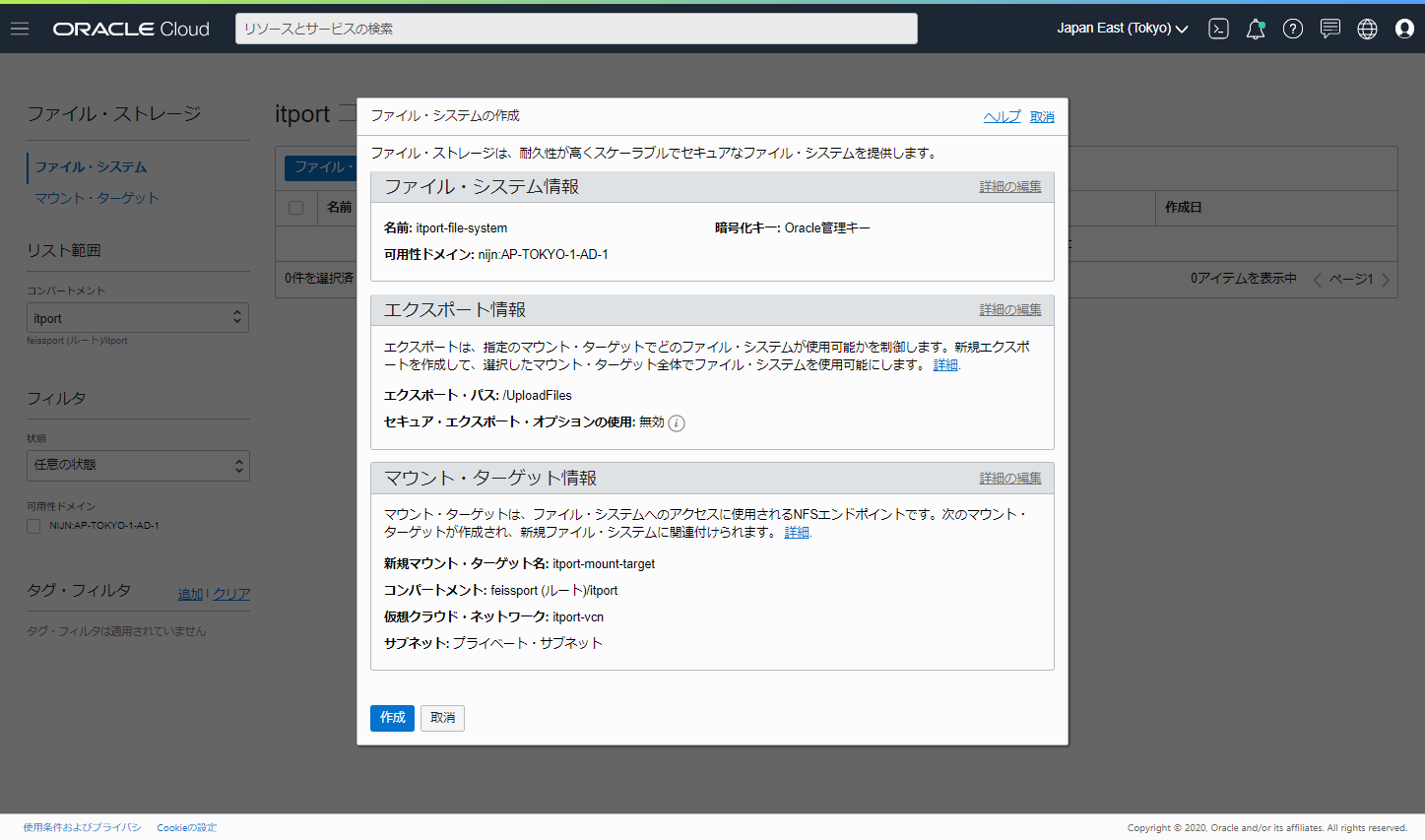The width and height of the screenshot is (1425, 840).
Task: Edit details of ファイル・システム情報 section
Action: 1010,187
